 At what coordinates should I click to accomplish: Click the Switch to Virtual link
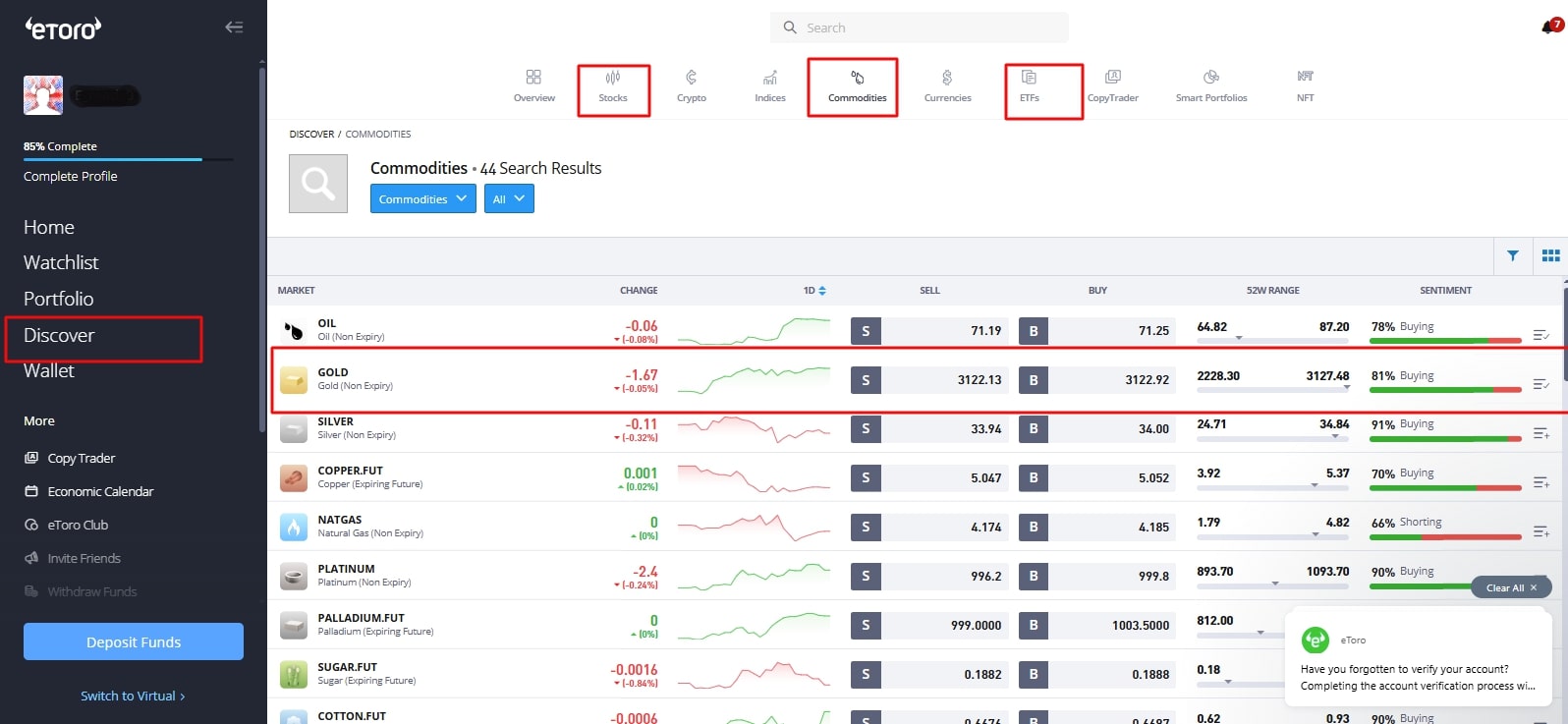133,696
